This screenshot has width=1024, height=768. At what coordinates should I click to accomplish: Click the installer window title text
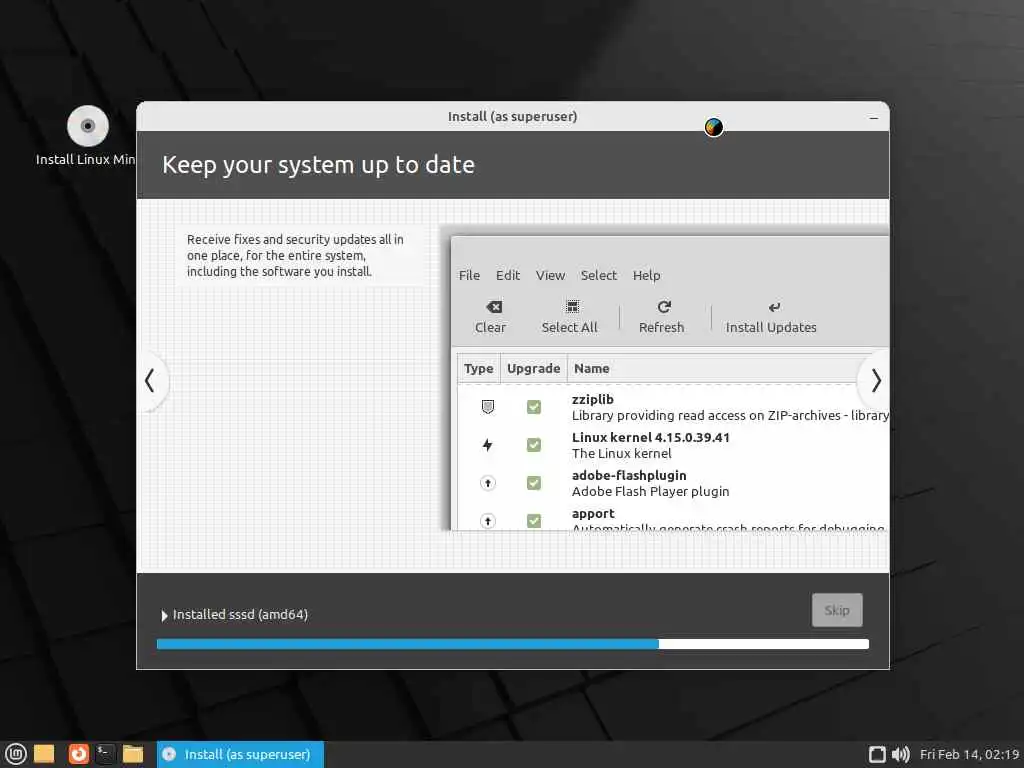(512, 116)
